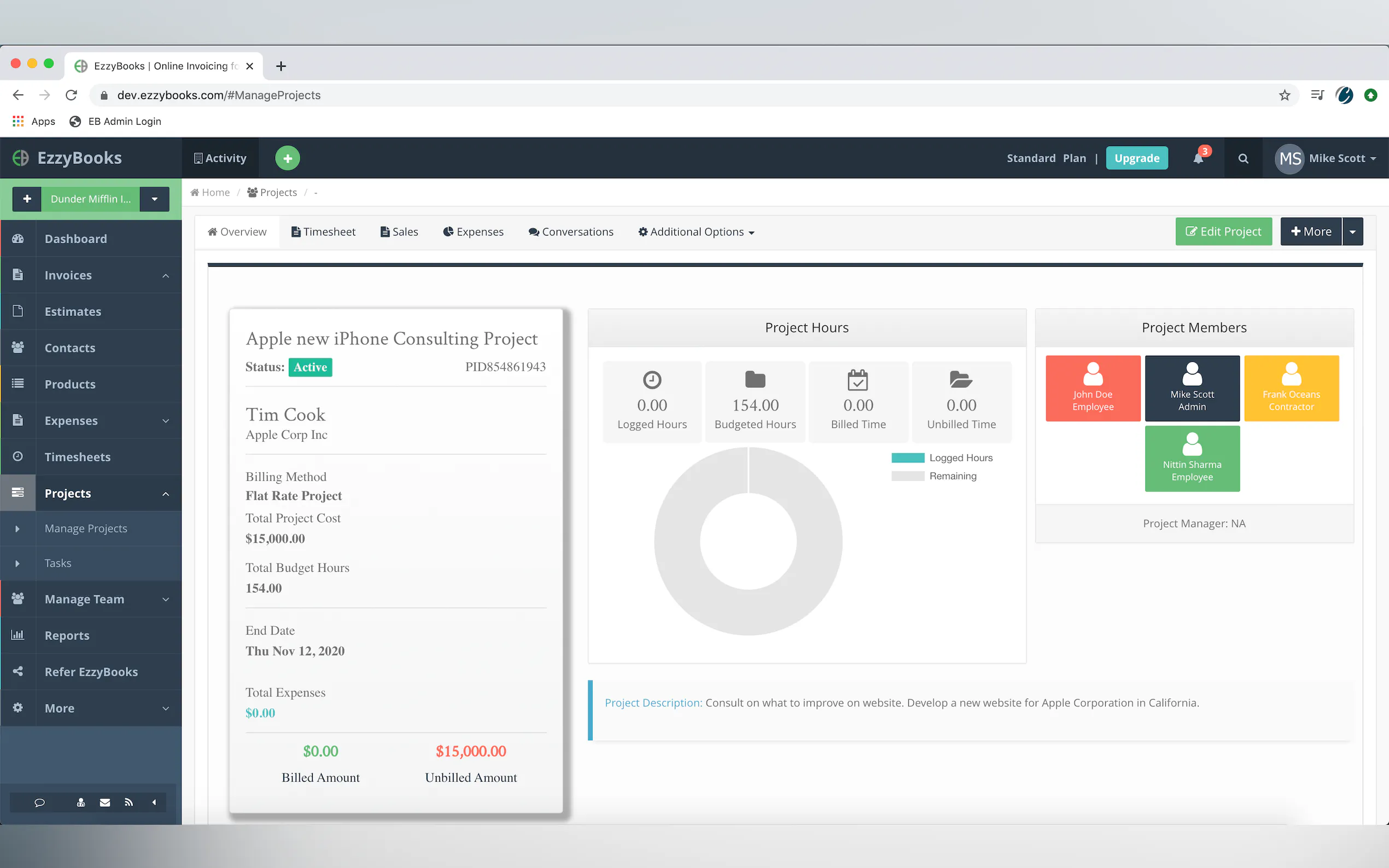Click the Unbilled Time open folder icon
1389x868 pixels.
(961, 379)
